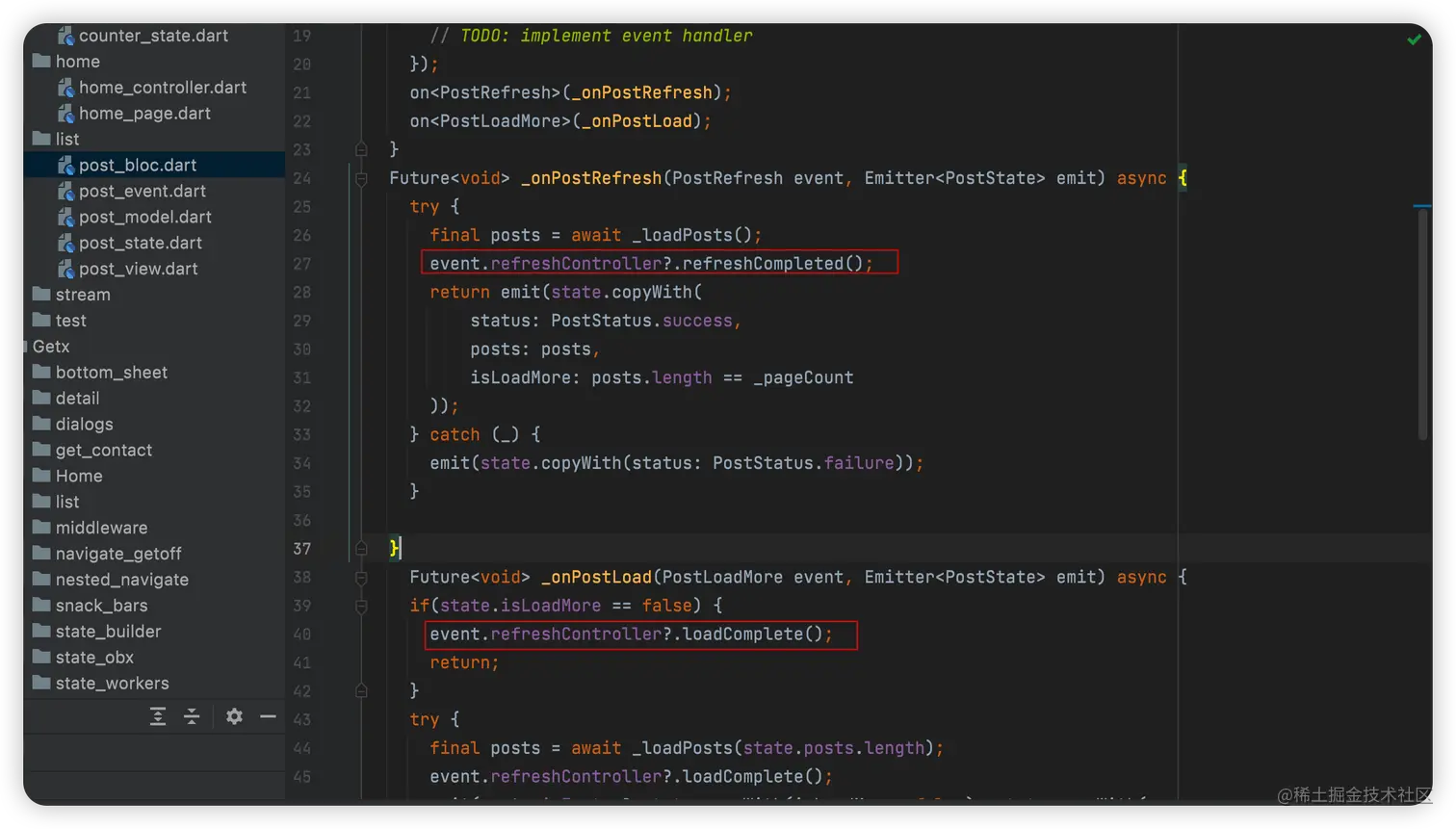Expand the bottom_sheet folder

tap(100, 373)
